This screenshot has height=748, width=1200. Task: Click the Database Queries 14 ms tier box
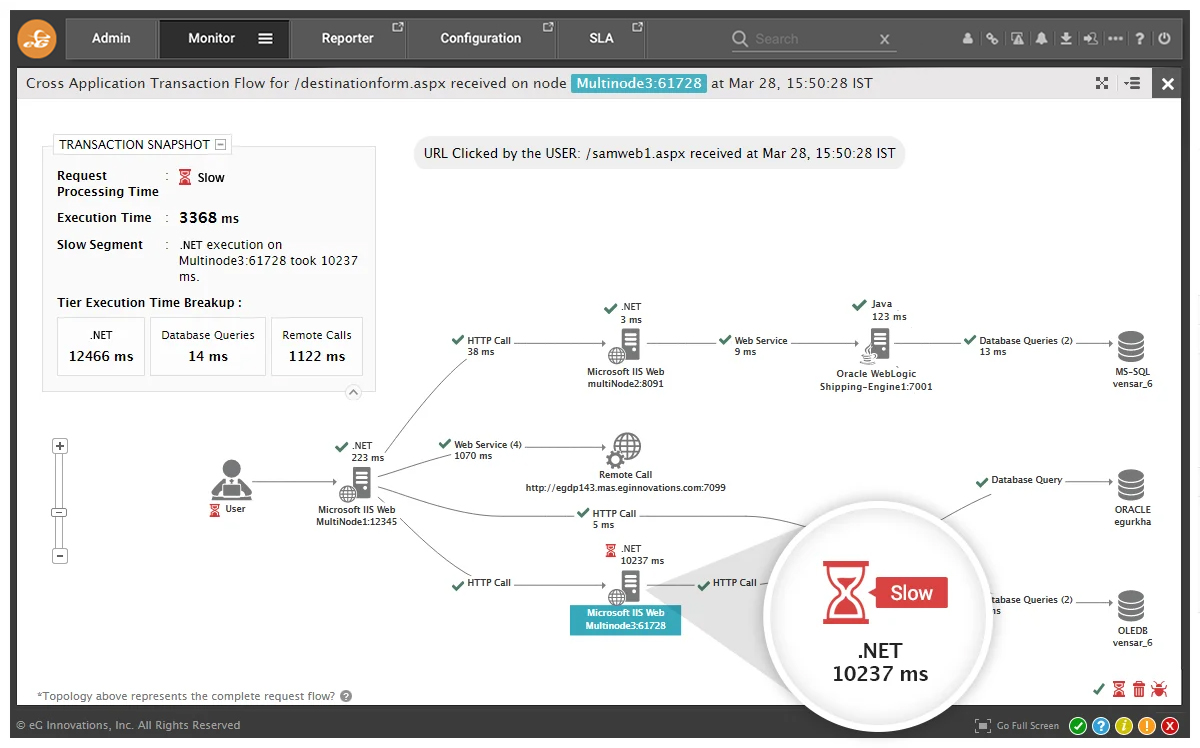(x=208, y=347)
